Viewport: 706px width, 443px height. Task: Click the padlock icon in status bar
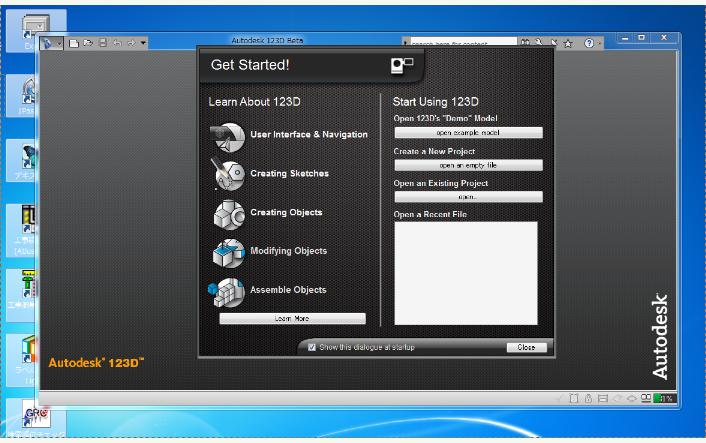click(588, 398)
